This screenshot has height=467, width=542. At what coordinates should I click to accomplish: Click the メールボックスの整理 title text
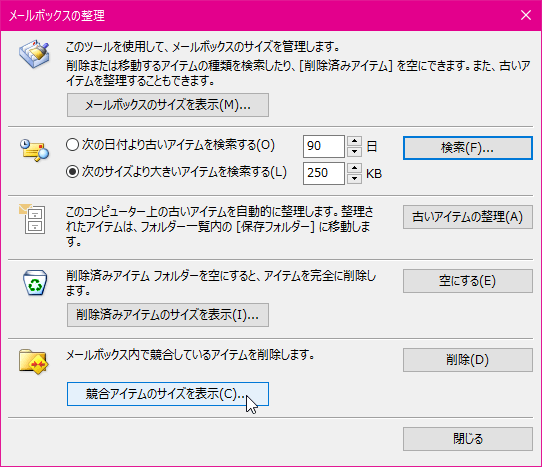click(57, 16)
